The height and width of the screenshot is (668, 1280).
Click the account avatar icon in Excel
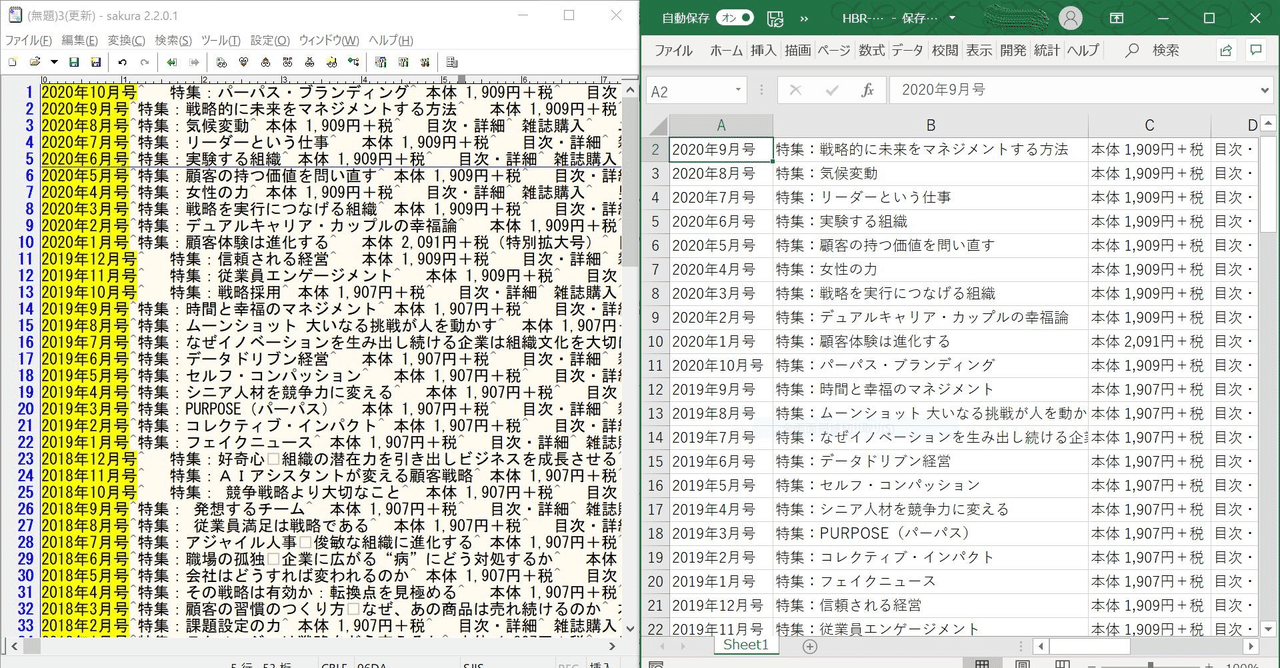coord(1071,18)
